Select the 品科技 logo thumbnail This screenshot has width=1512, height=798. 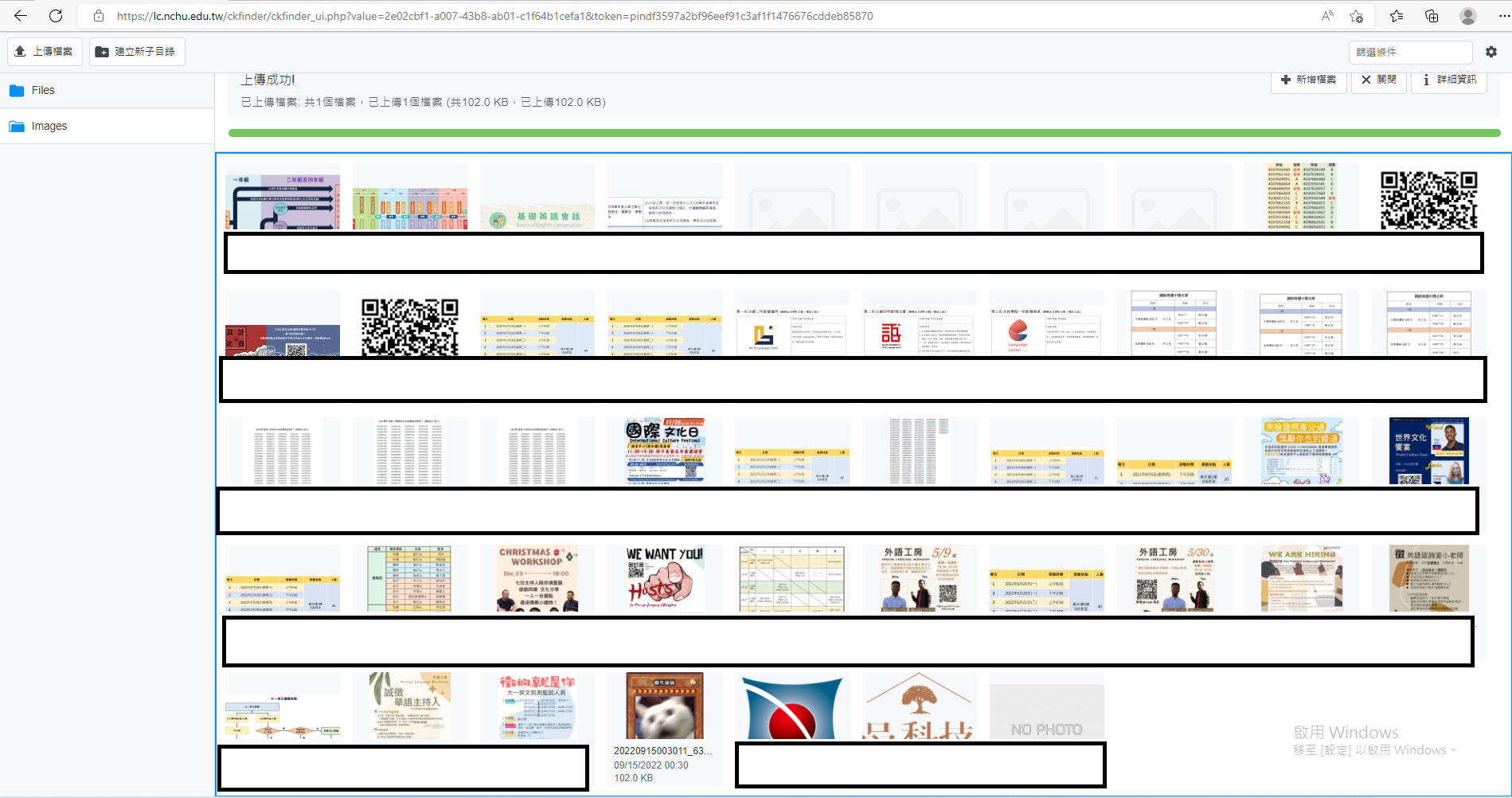[920, 706]
